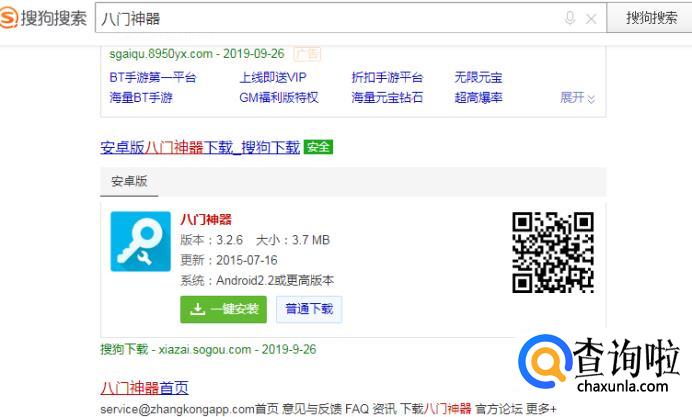The height and width of the screenshot is (417, 692).
Task: Click the green 安全 badge
Action: click(x=318, y=147)
